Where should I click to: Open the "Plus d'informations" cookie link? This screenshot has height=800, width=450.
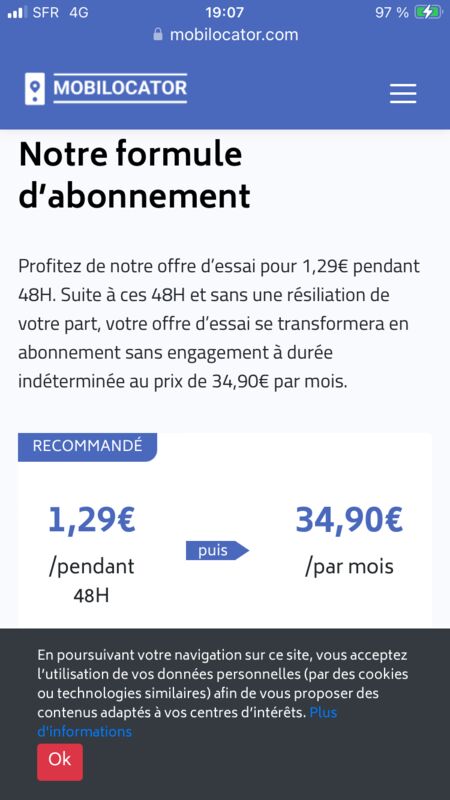(187, 722)
